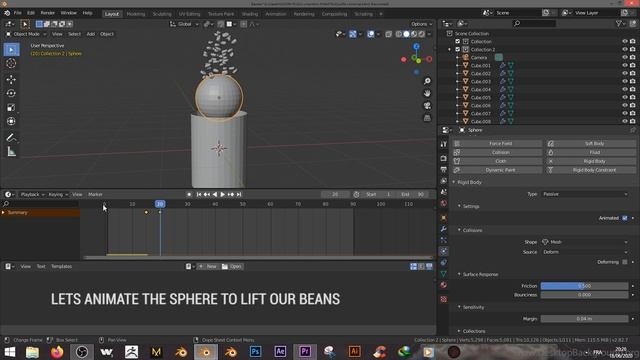The height and width of the screenshot is (360, 640).
Task: Toggle the Deforming checkbox
Action: click(625, 262)
